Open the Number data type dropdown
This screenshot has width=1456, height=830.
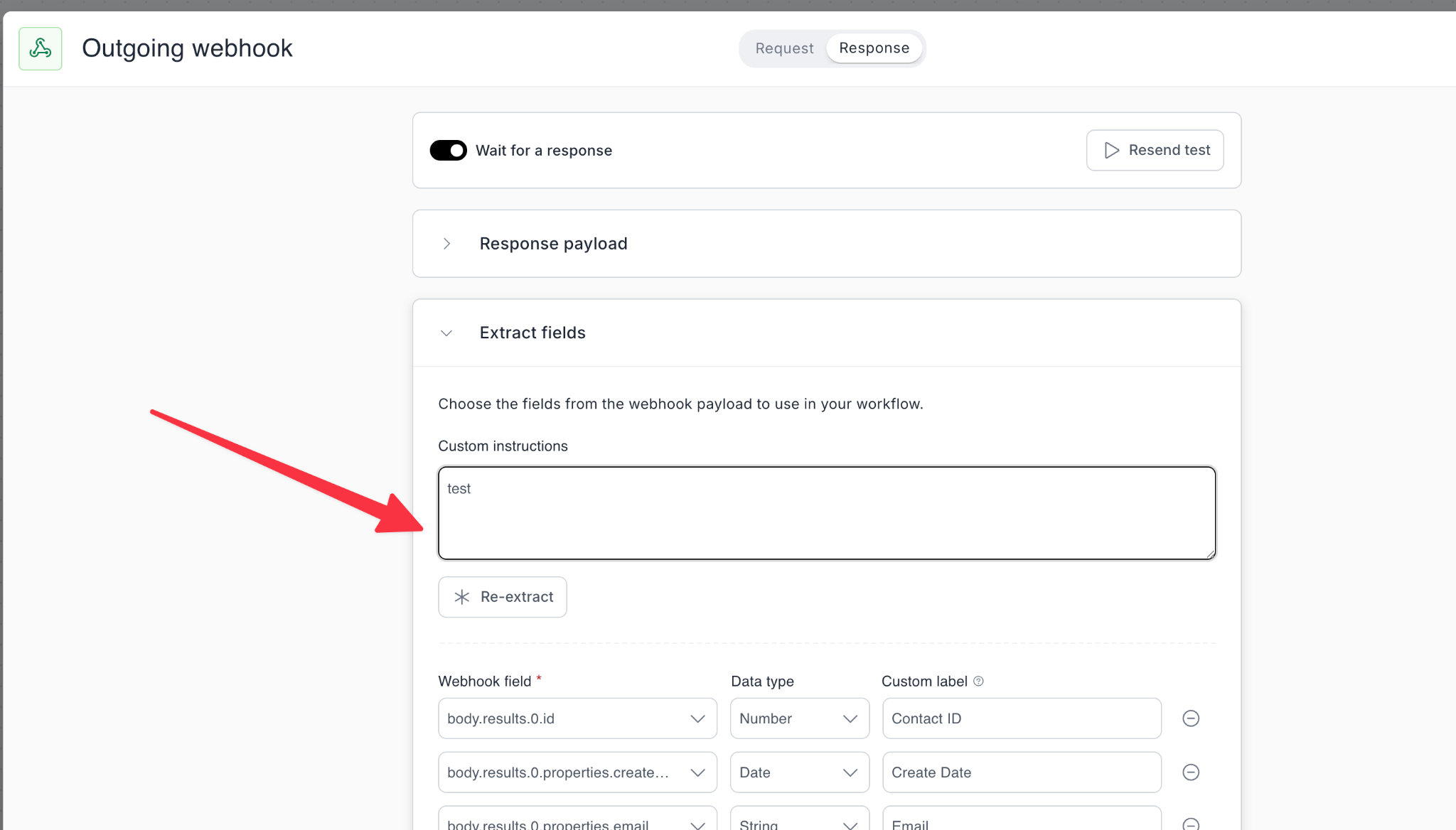pyautogui.click(x=799, y=718)
